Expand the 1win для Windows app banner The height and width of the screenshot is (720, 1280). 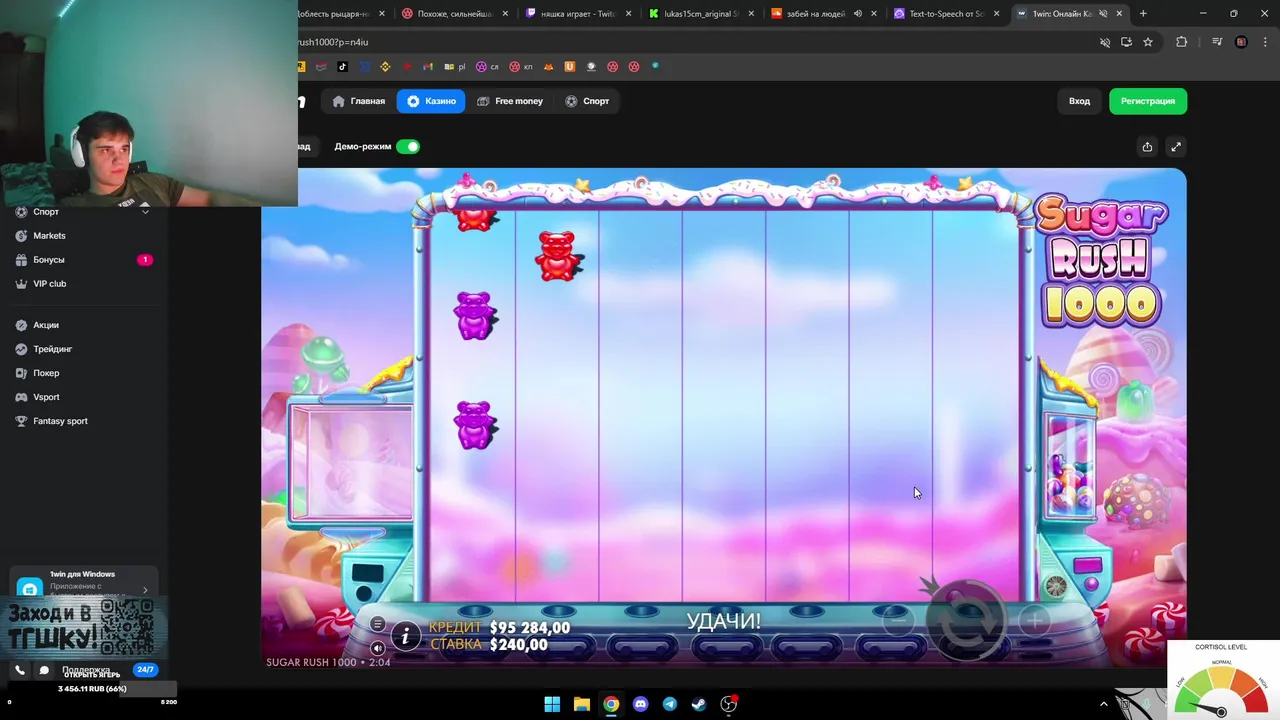pos(145,590)
